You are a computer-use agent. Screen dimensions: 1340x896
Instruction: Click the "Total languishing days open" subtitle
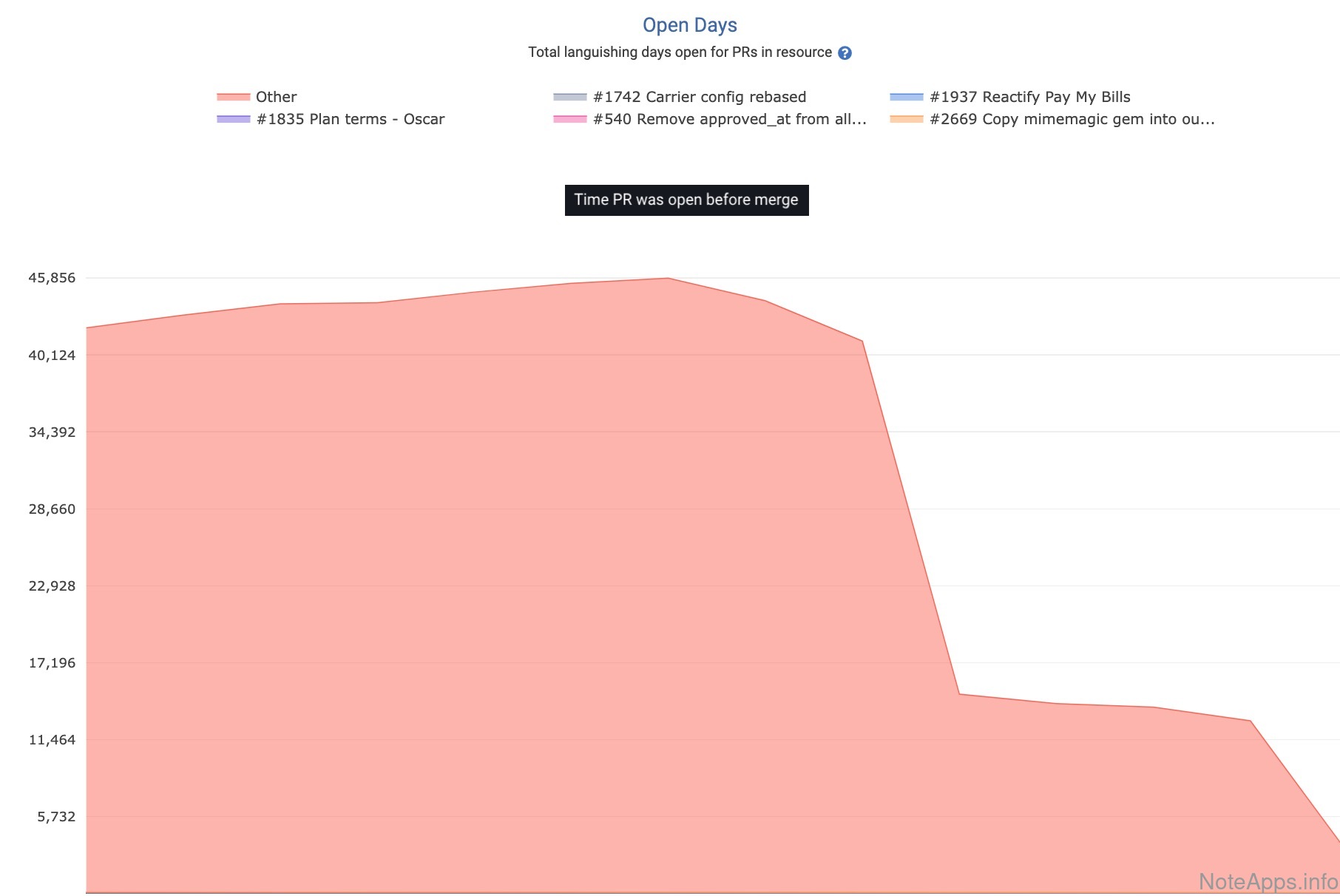[x=680, y=52]
